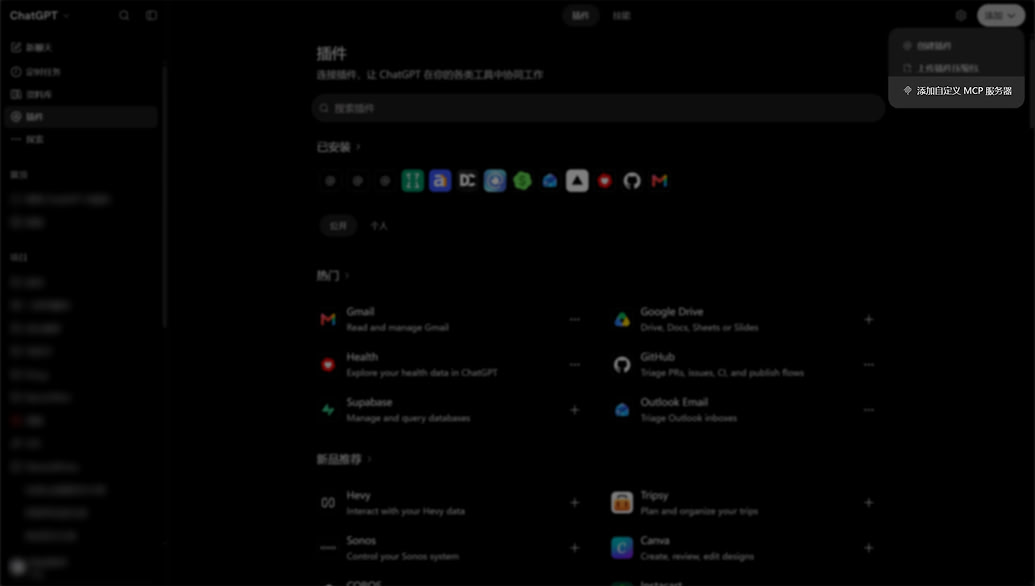Open the red Health icon in installed row
Image resolution: width=1035 pixels, height=586 pixels.
[x=605, y=181]
